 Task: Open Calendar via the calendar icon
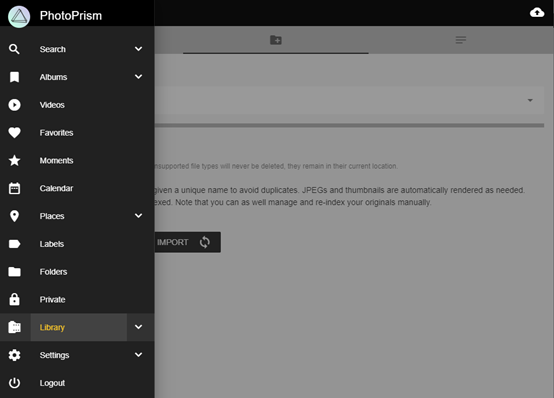14,188
